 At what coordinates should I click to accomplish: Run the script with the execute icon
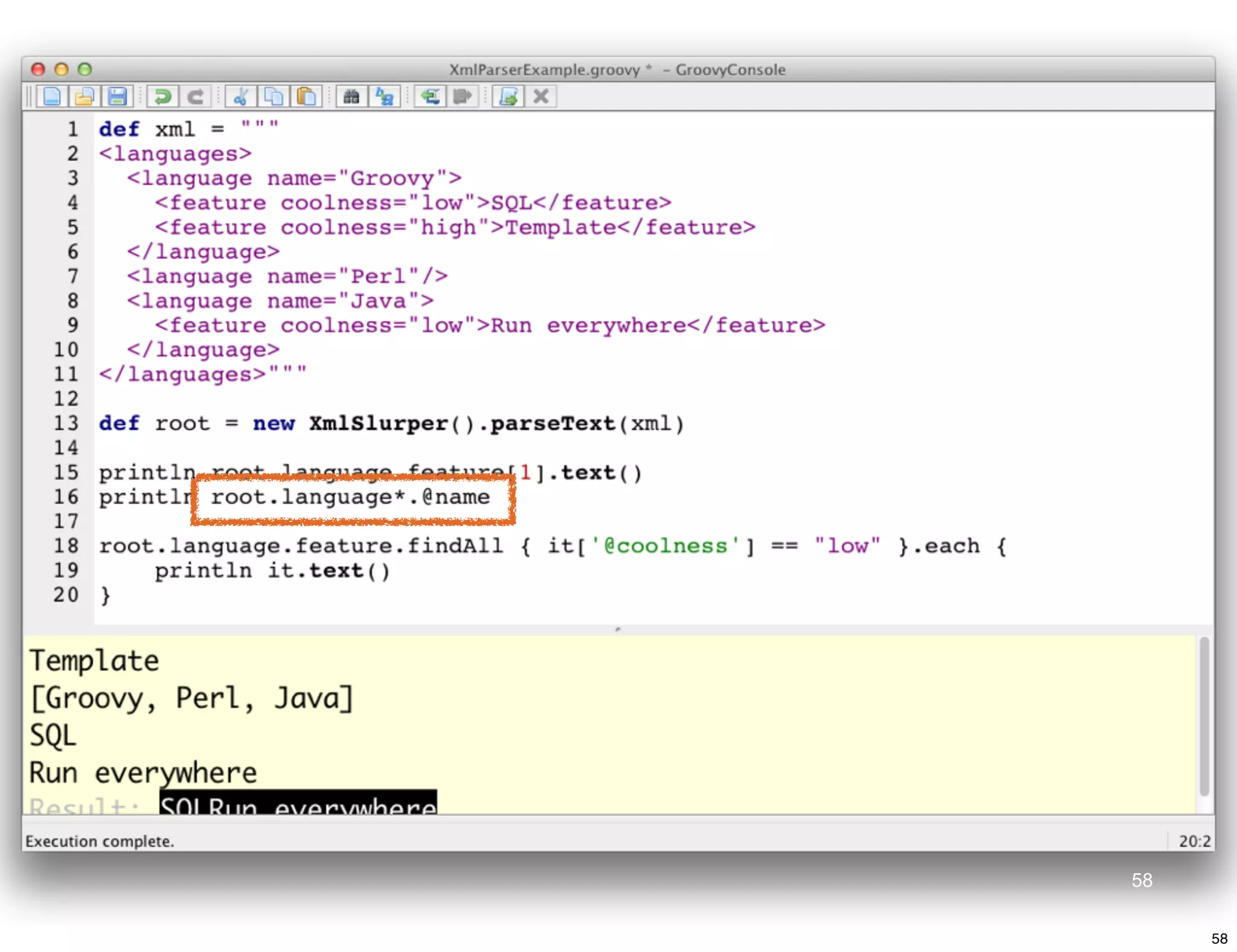[x=508, y=97]
